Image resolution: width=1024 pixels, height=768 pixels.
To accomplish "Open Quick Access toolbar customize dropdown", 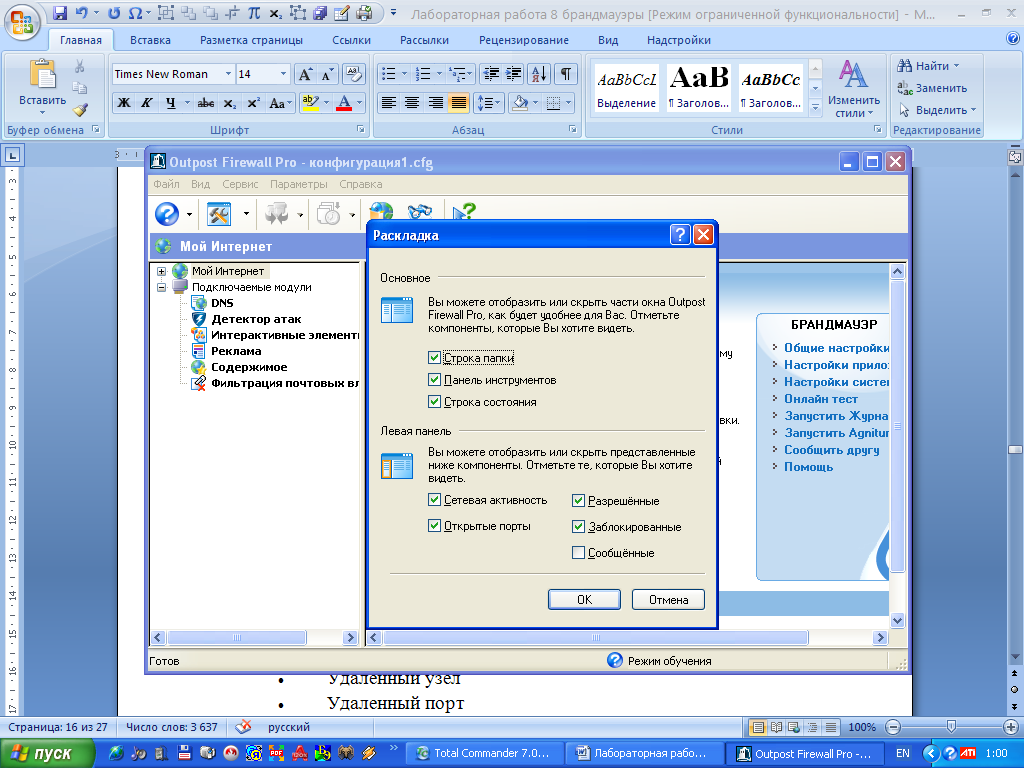I will pos(393,12).
